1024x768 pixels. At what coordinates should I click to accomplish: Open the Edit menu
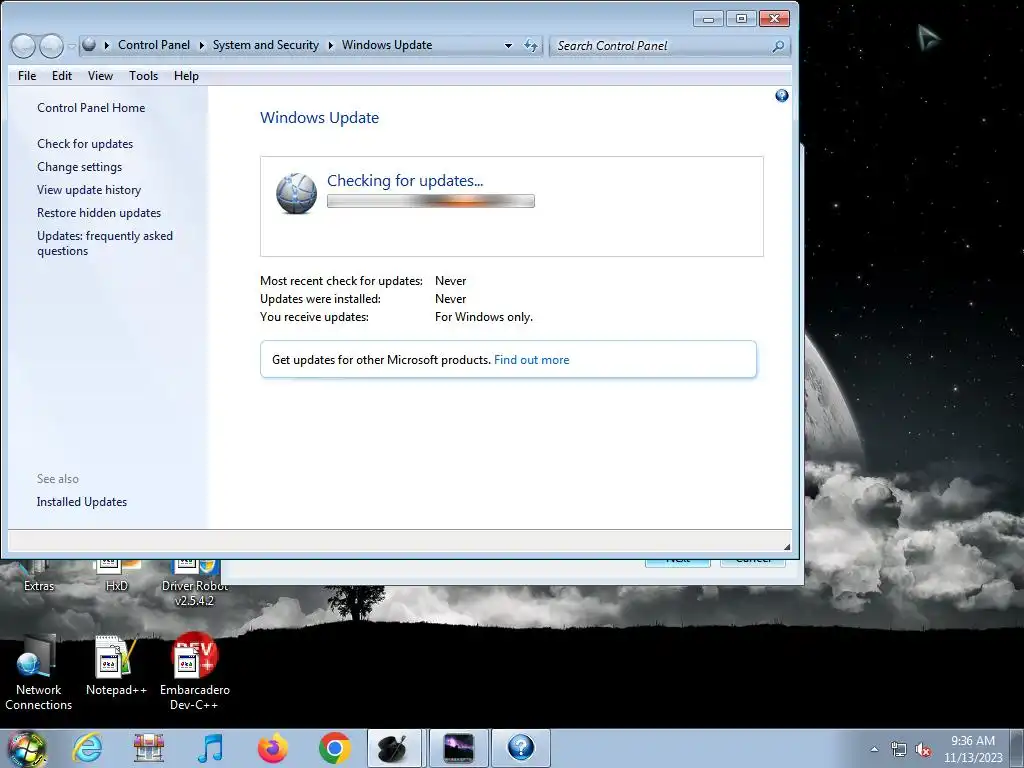[62, 76]
